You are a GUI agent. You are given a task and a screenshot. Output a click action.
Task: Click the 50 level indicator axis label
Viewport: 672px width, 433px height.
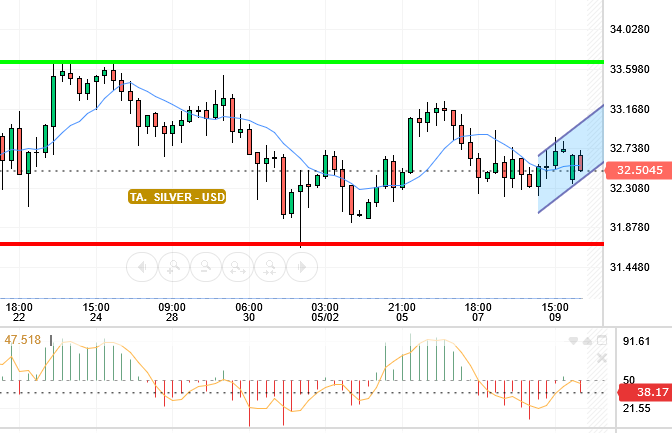[x=629, y=379]
